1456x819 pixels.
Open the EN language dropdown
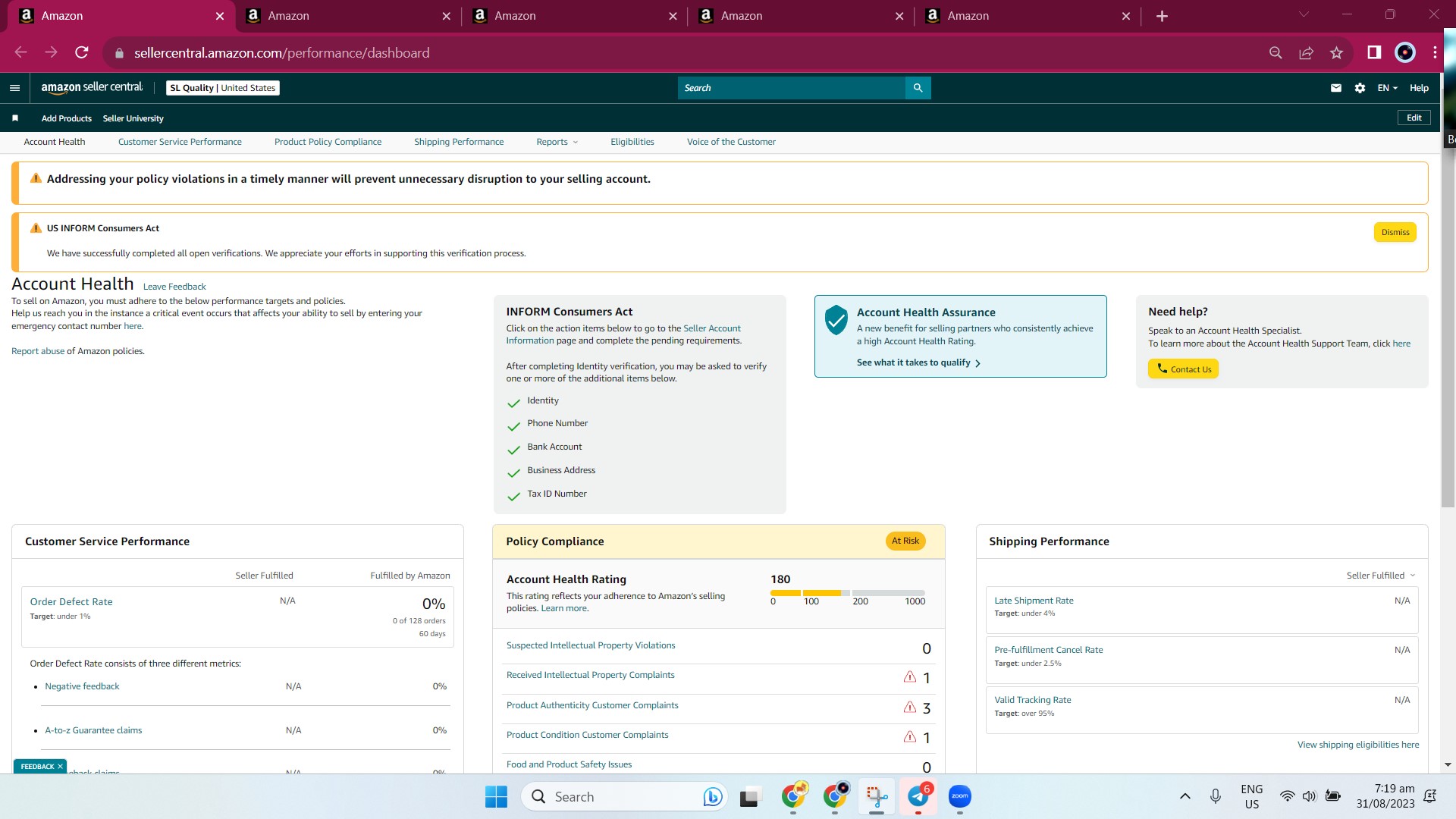tap(1387, 88)
